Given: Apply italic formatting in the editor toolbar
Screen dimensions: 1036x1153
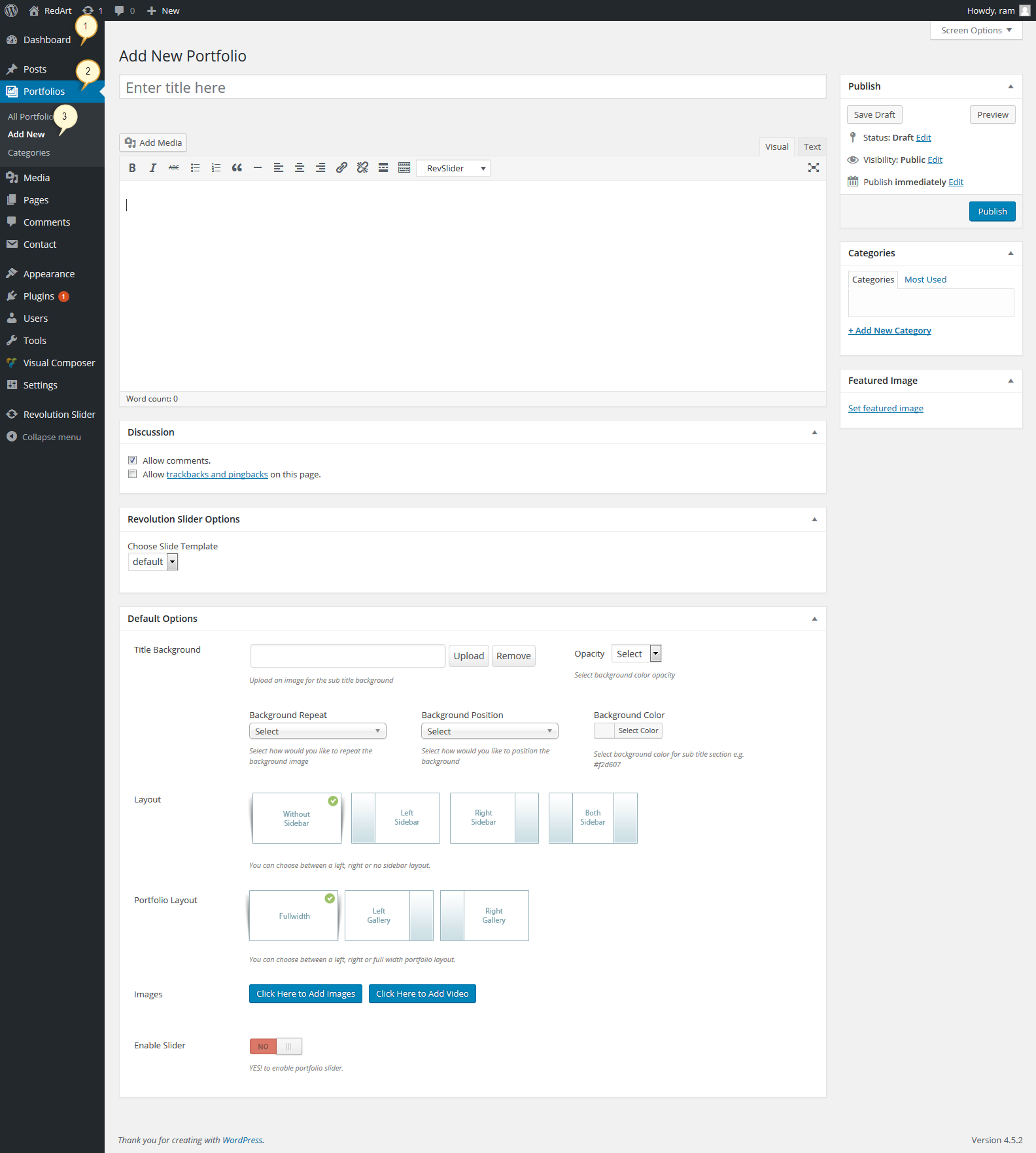Looking at the screenshot, I should (x=153, y=168).
